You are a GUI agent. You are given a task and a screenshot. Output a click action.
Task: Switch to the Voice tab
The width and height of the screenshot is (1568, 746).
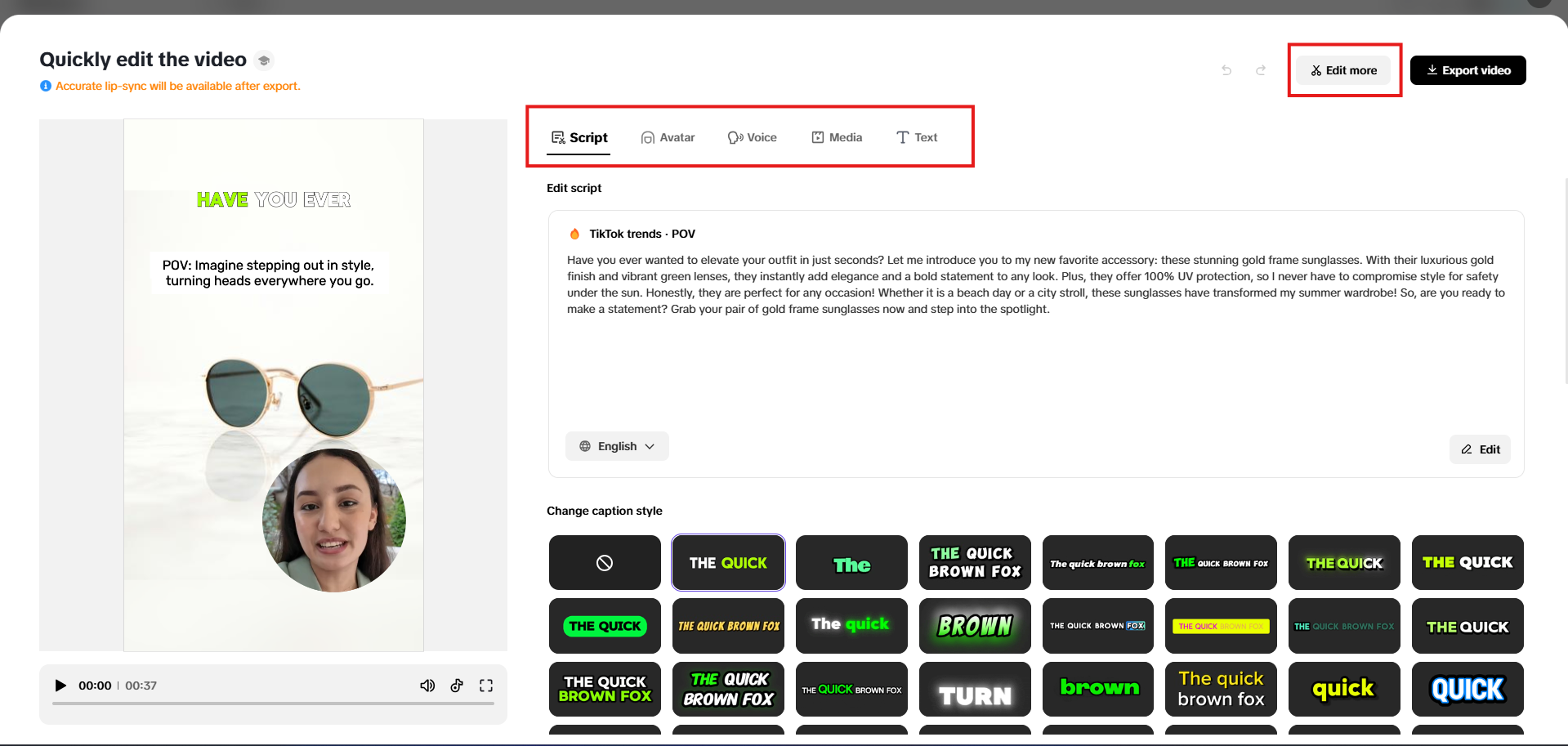click(753, 137)
